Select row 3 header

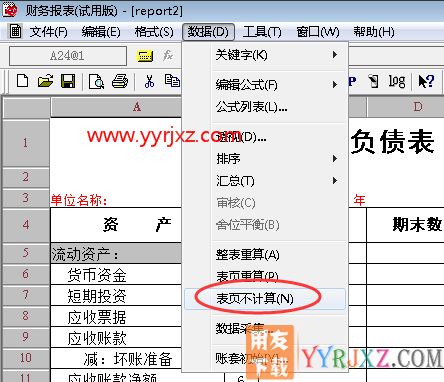(x=26, y=198)
